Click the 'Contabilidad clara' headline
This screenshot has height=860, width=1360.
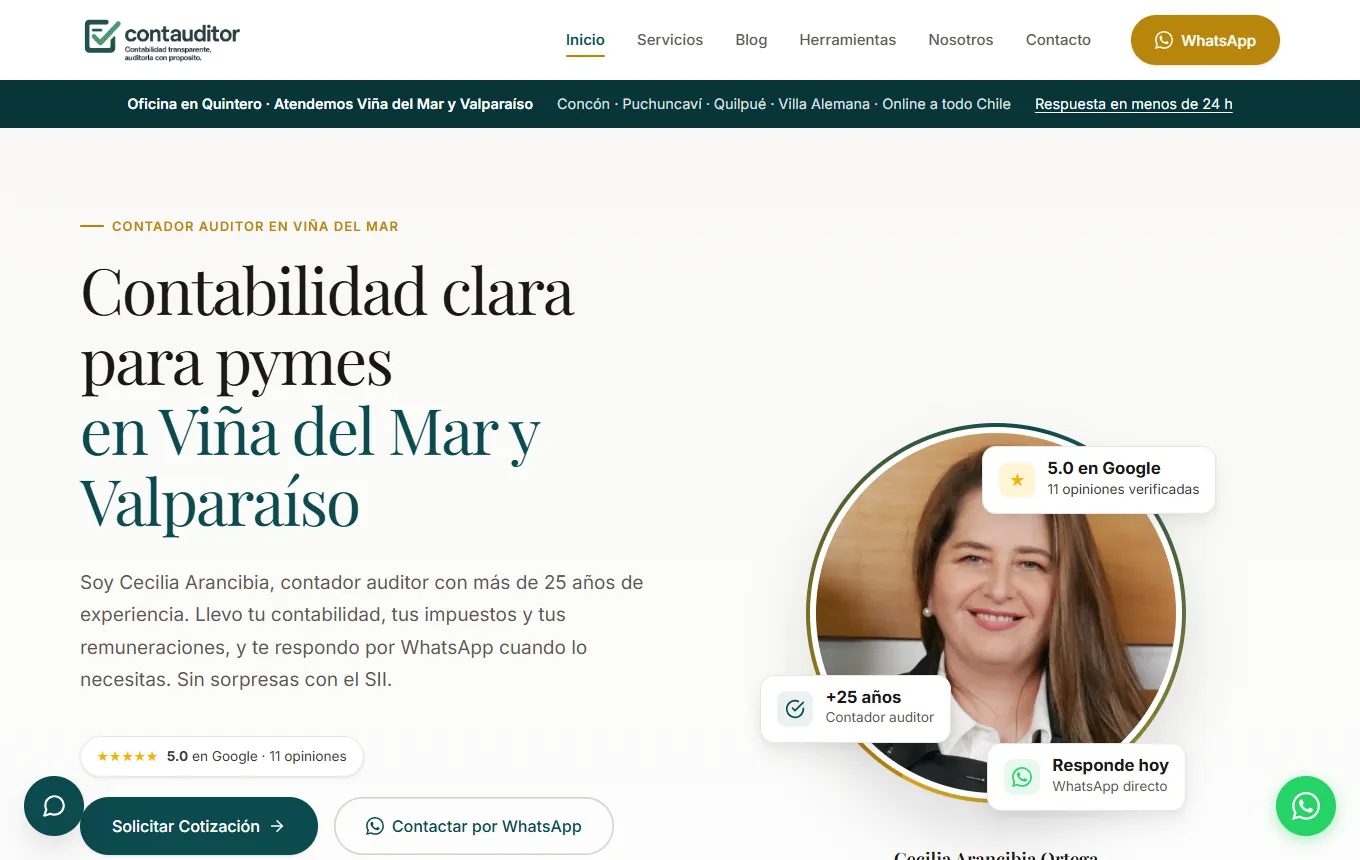327,291
